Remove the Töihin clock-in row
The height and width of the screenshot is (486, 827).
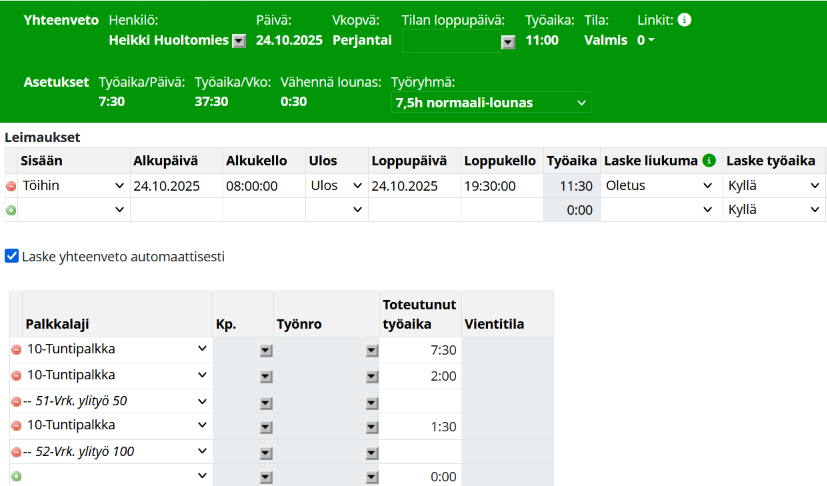pos(11,186)
